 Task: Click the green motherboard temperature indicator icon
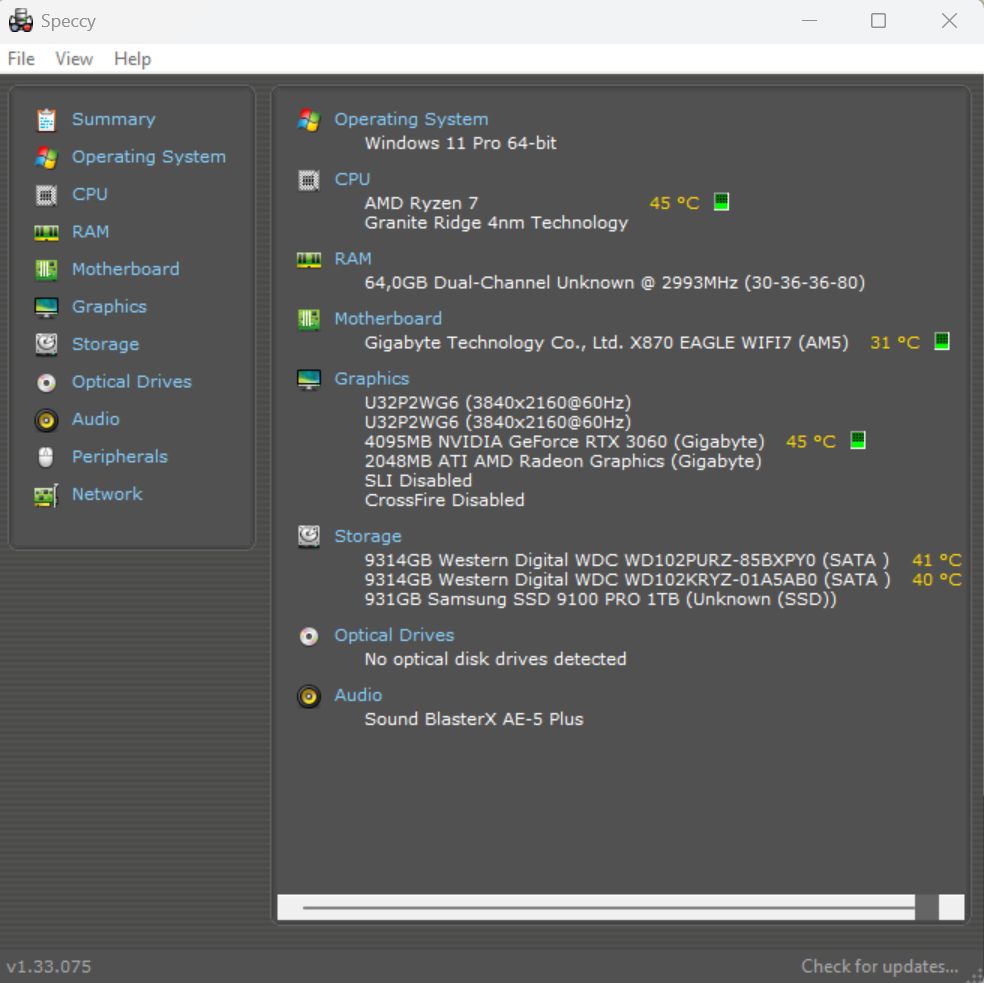pos(942,341)
